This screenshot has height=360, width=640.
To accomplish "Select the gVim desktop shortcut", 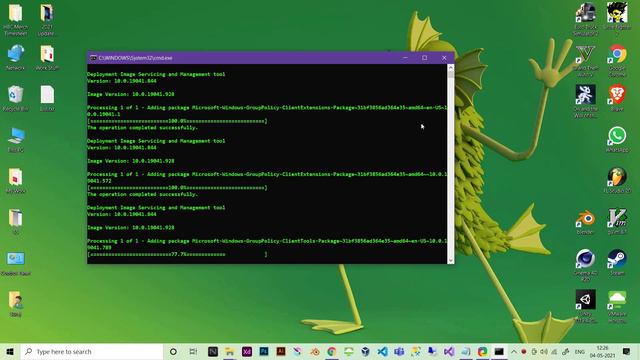I will coord(617,221).
